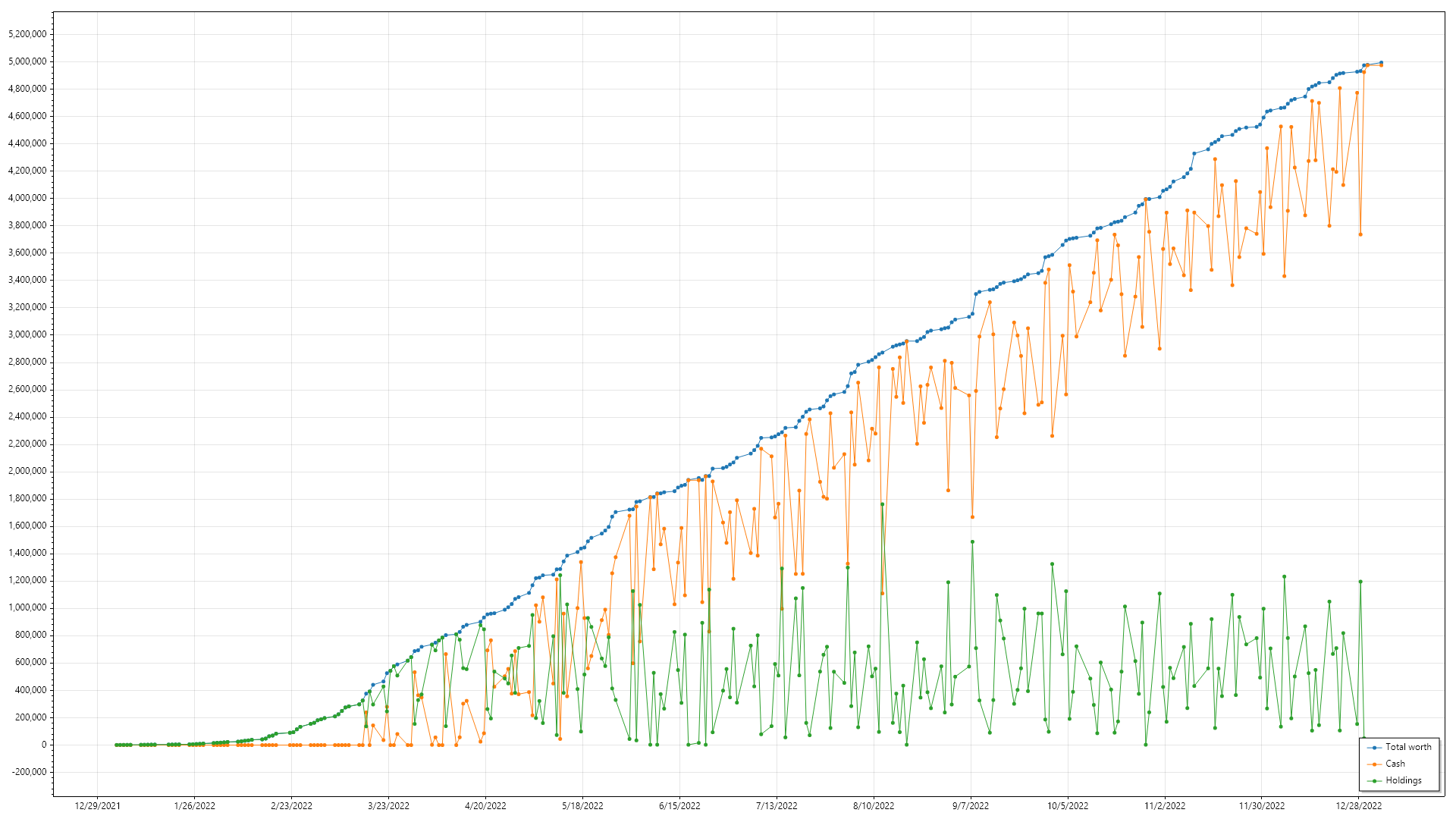Click the 4,600,000 y-axis label
Screen dimensions: 1456x819
[27, 116]
